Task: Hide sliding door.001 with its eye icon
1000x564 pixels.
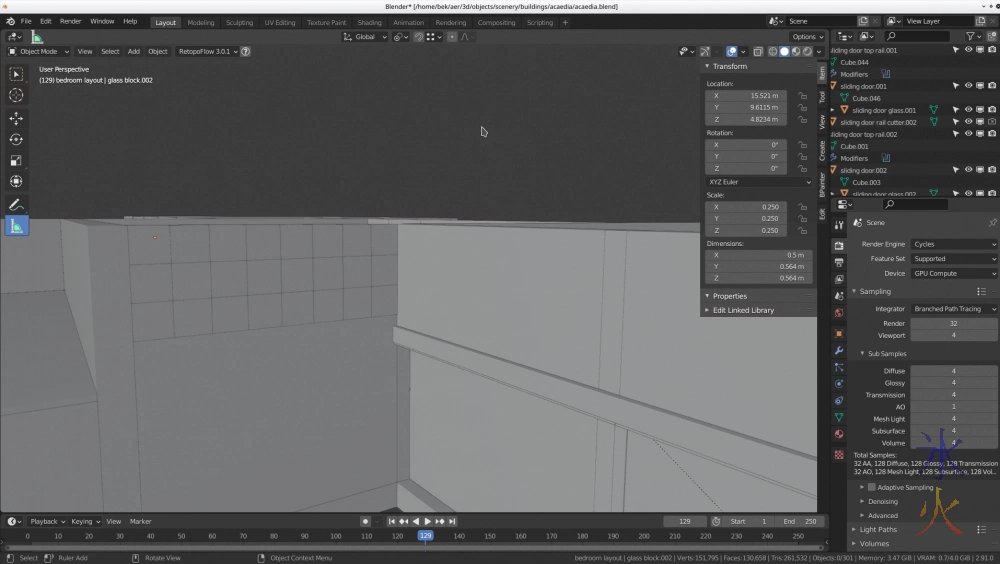Action: [x=968, y=86]
